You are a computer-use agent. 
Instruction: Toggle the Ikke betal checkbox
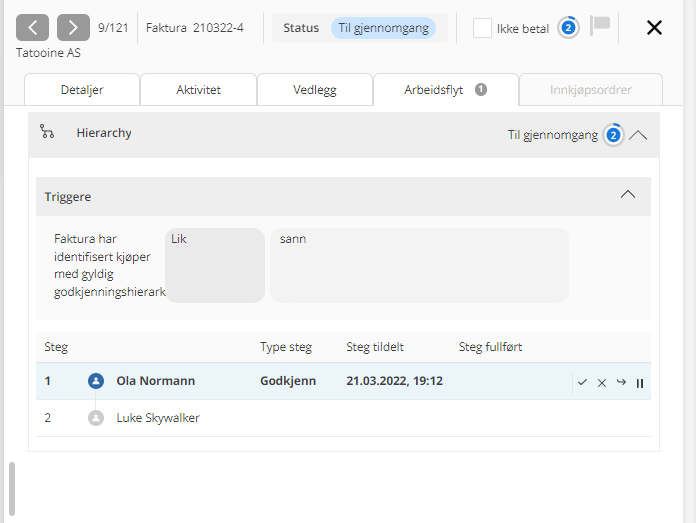[482, 28]
